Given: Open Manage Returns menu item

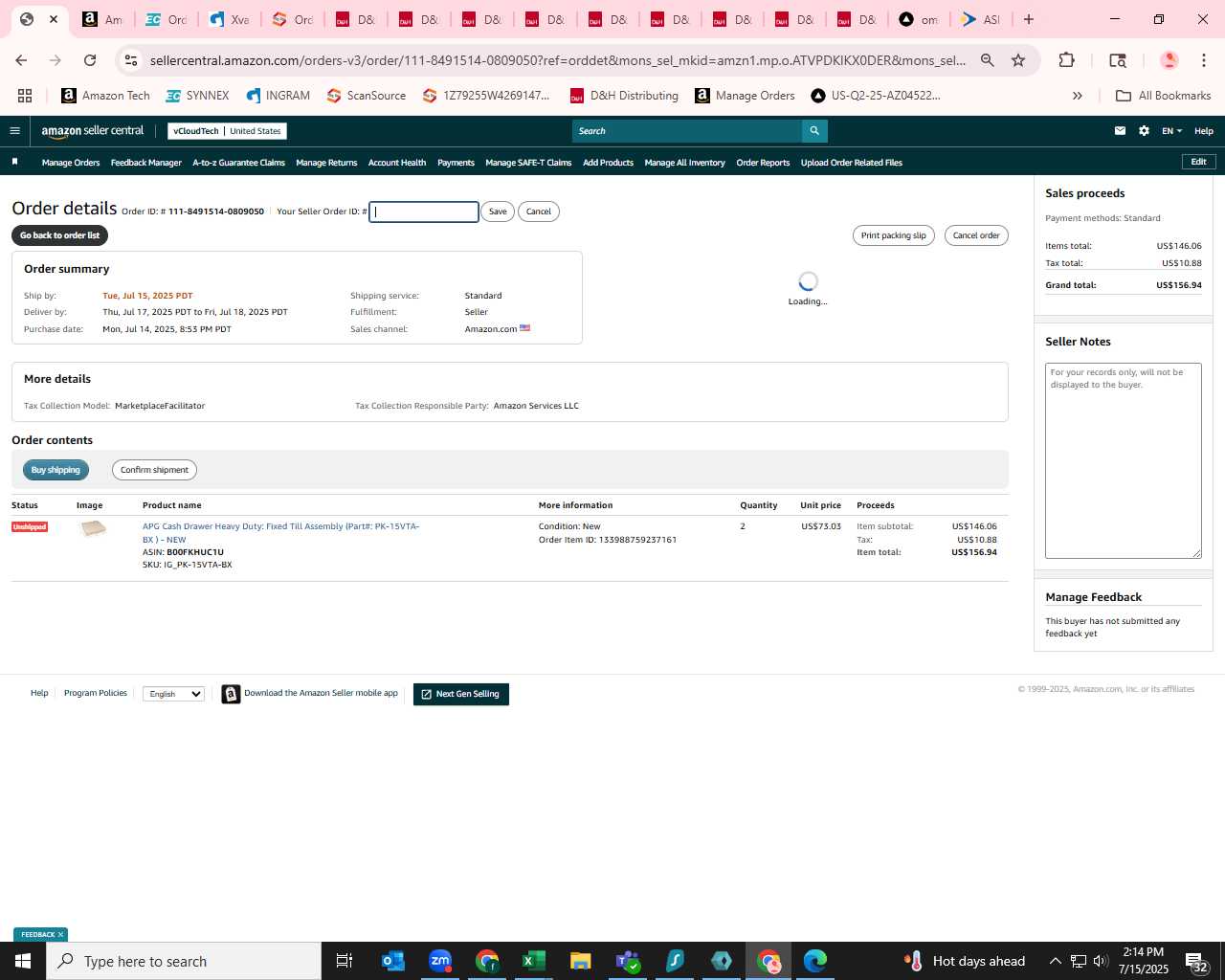Looking at the screenshot, I should pyautogui.click(x=326, y=163).
